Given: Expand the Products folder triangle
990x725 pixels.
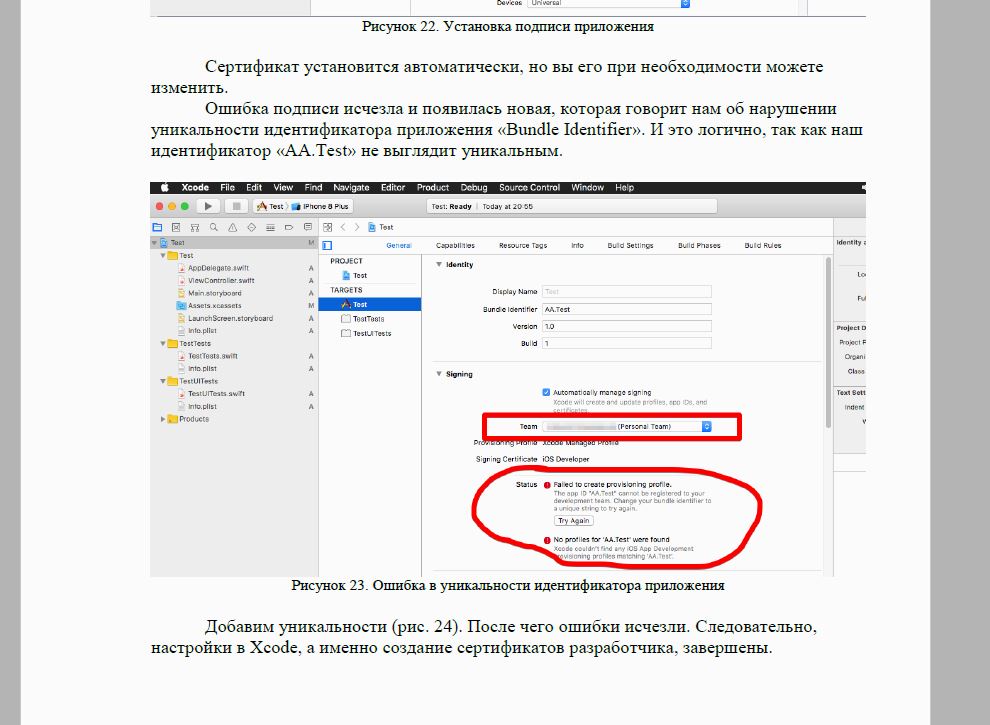Looking at the screenshot, I should pyautogui.click(x=163, y=419).
